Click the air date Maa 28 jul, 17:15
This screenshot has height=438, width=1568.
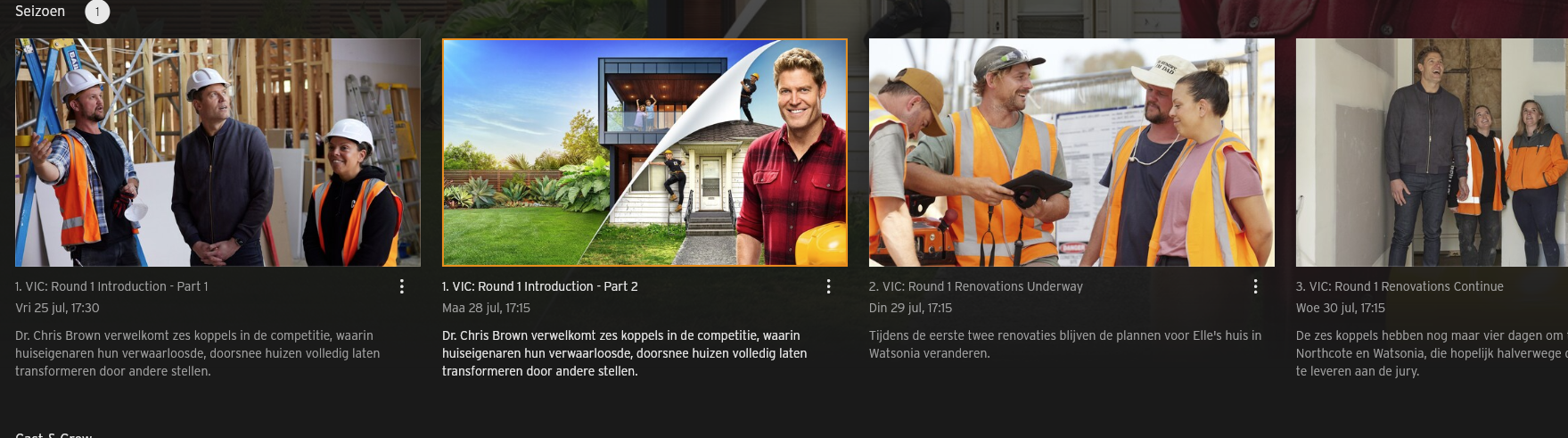pos(486,308)
